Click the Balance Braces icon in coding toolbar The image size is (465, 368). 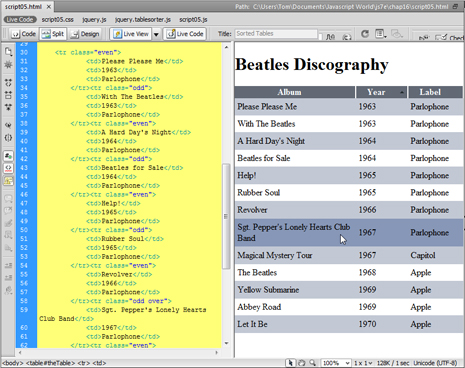coord(8,137)
